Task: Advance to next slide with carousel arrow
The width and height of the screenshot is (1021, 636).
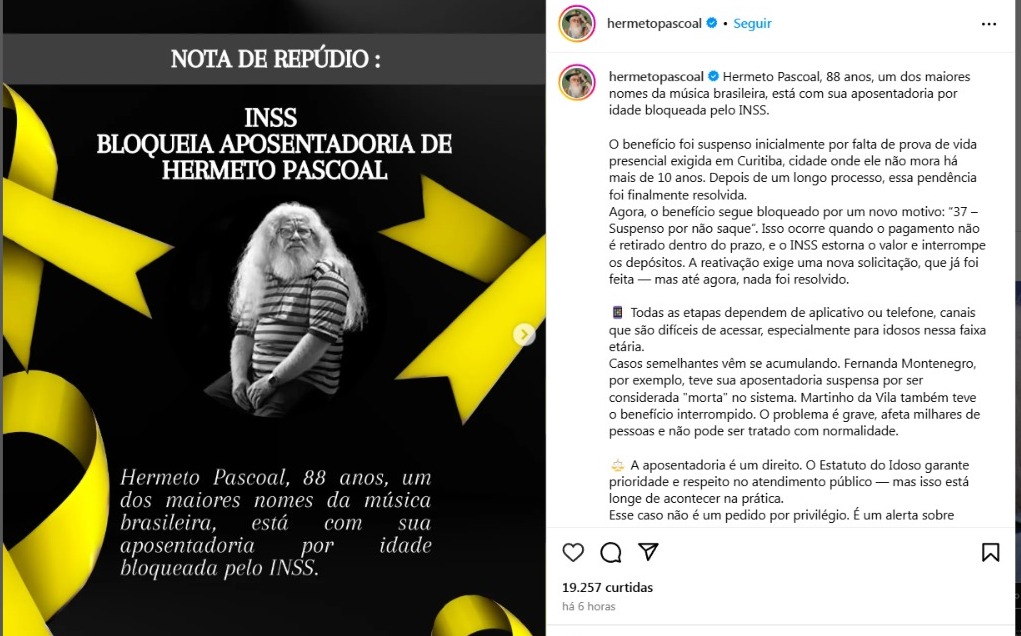Action: click(524, 335)
